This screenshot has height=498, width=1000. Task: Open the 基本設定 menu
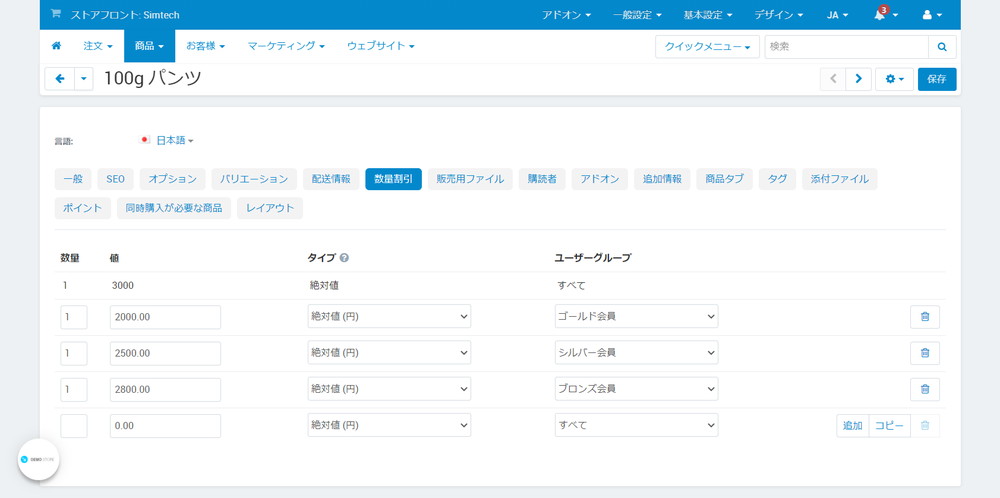[708, 15]
